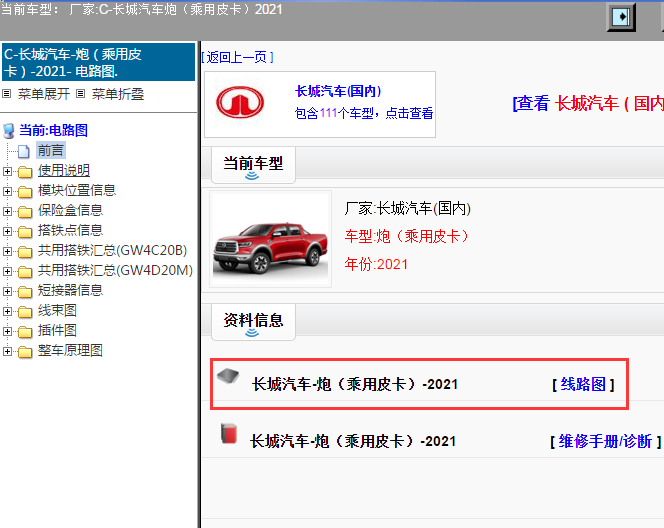
Task: Open the 维修手册/诊断 link
Action: click(x=605, y=441)
